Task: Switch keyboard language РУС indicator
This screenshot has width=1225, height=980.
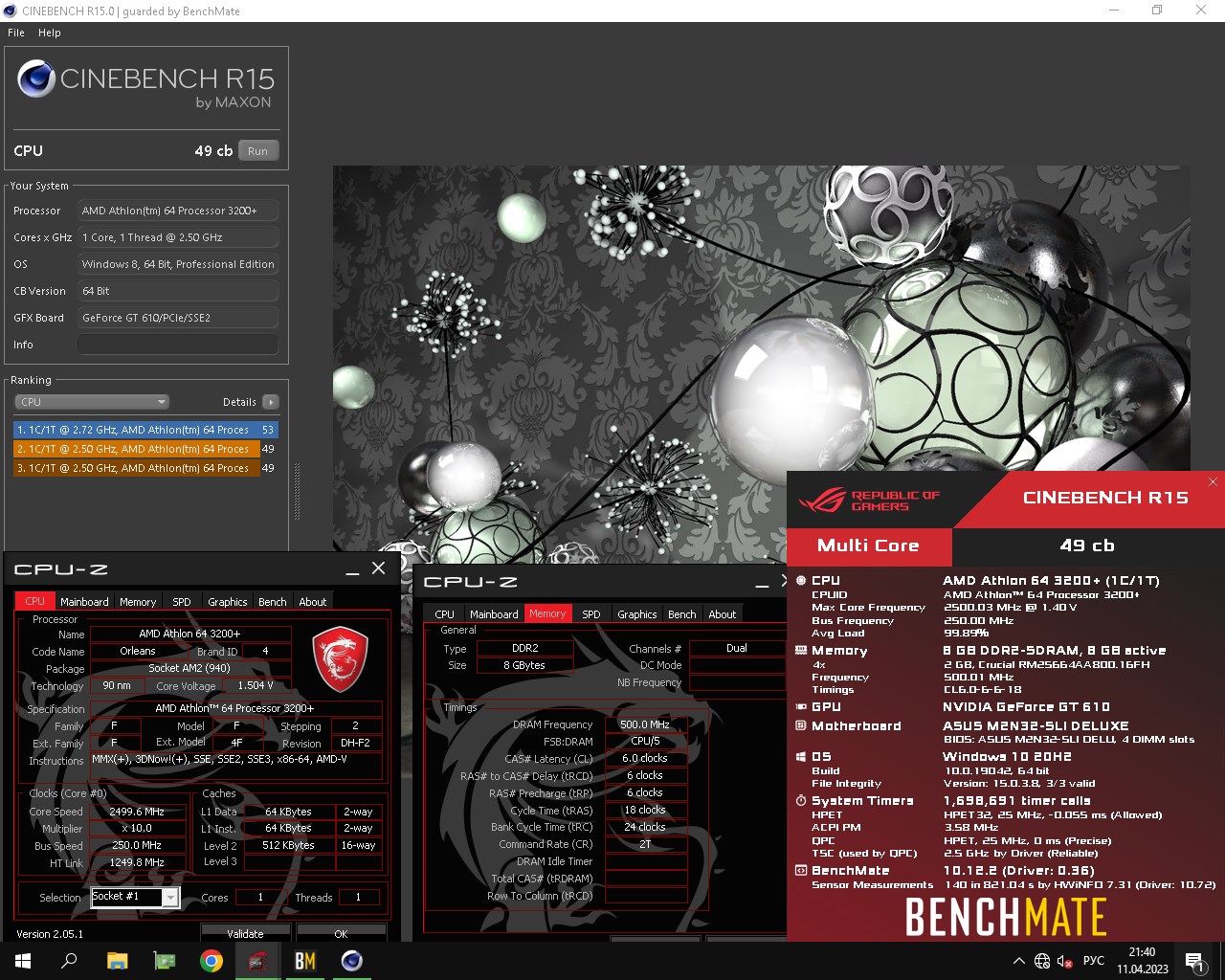Action: point(1094,961)
